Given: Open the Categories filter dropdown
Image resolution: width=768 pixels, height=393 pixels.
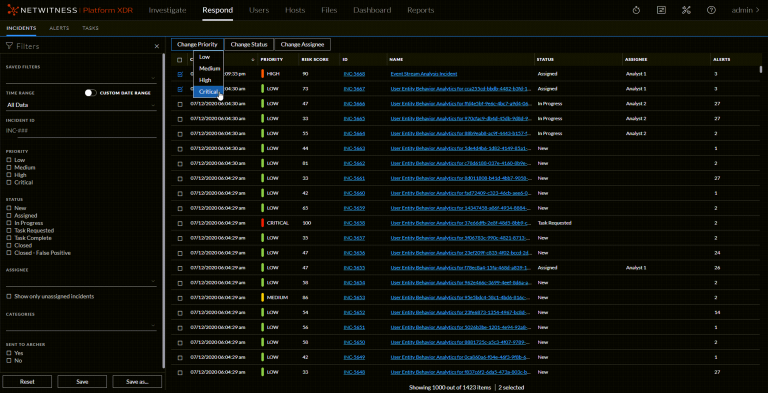Looking at the screenshot, I should [81, 325].
